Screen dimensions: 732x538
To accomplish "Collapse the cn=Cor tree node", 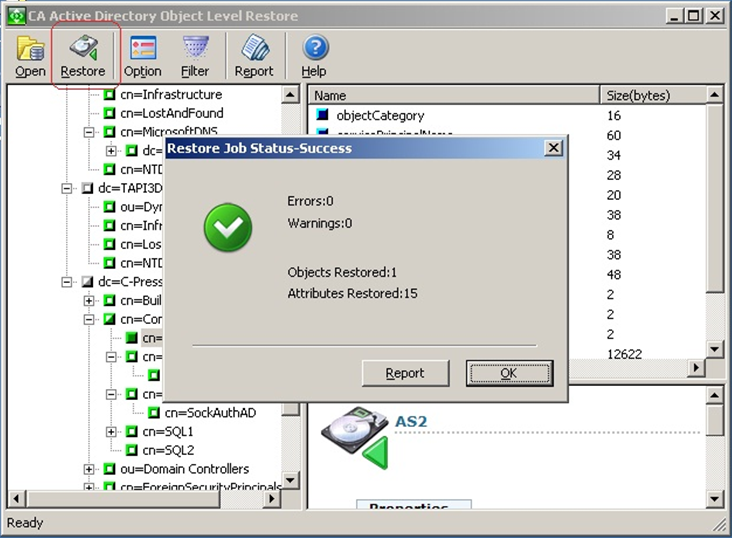I will point(89,319).
